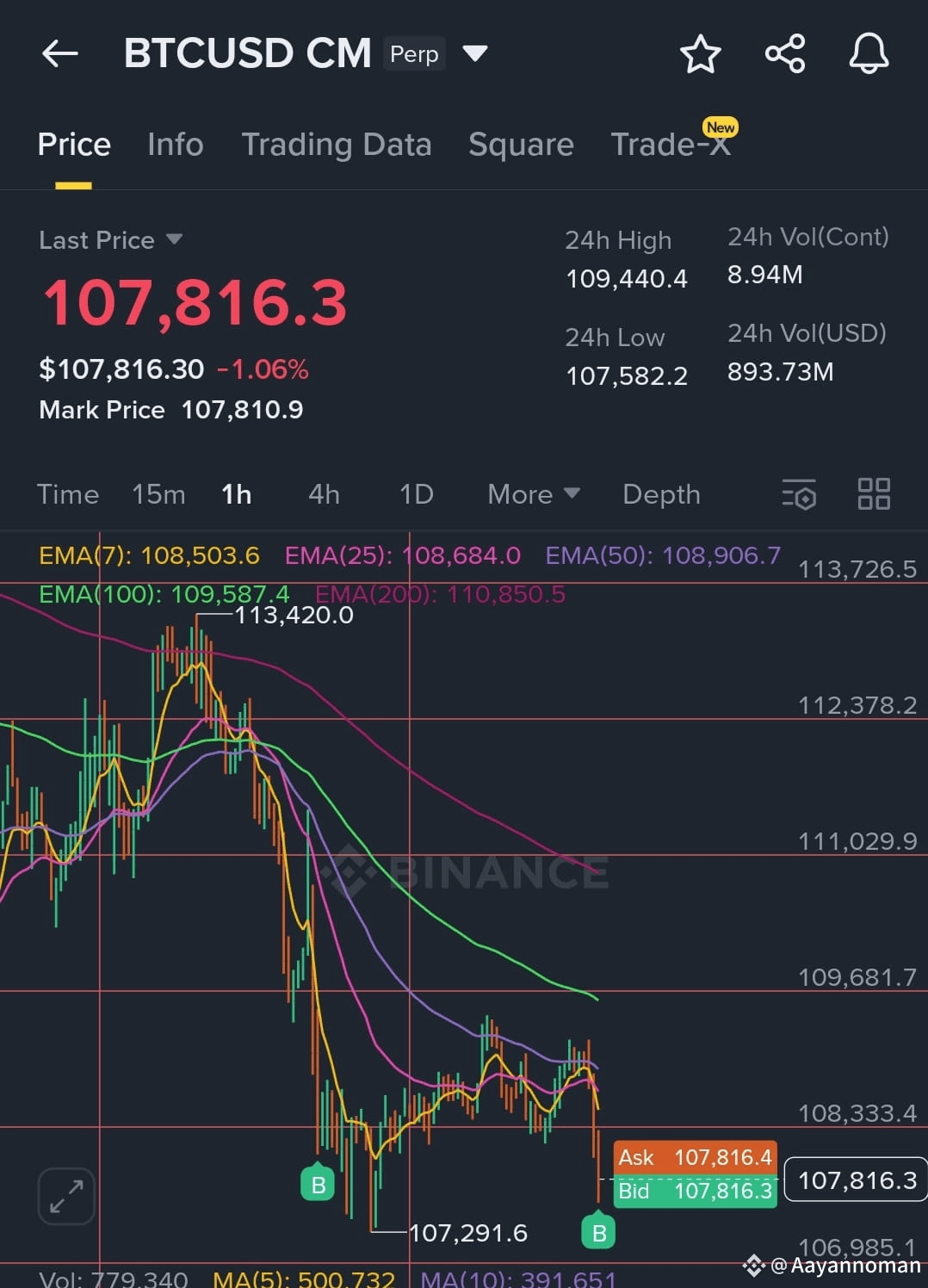Open the contract selector dropdown arrow
928x1288 pixels.
[475, 53]
